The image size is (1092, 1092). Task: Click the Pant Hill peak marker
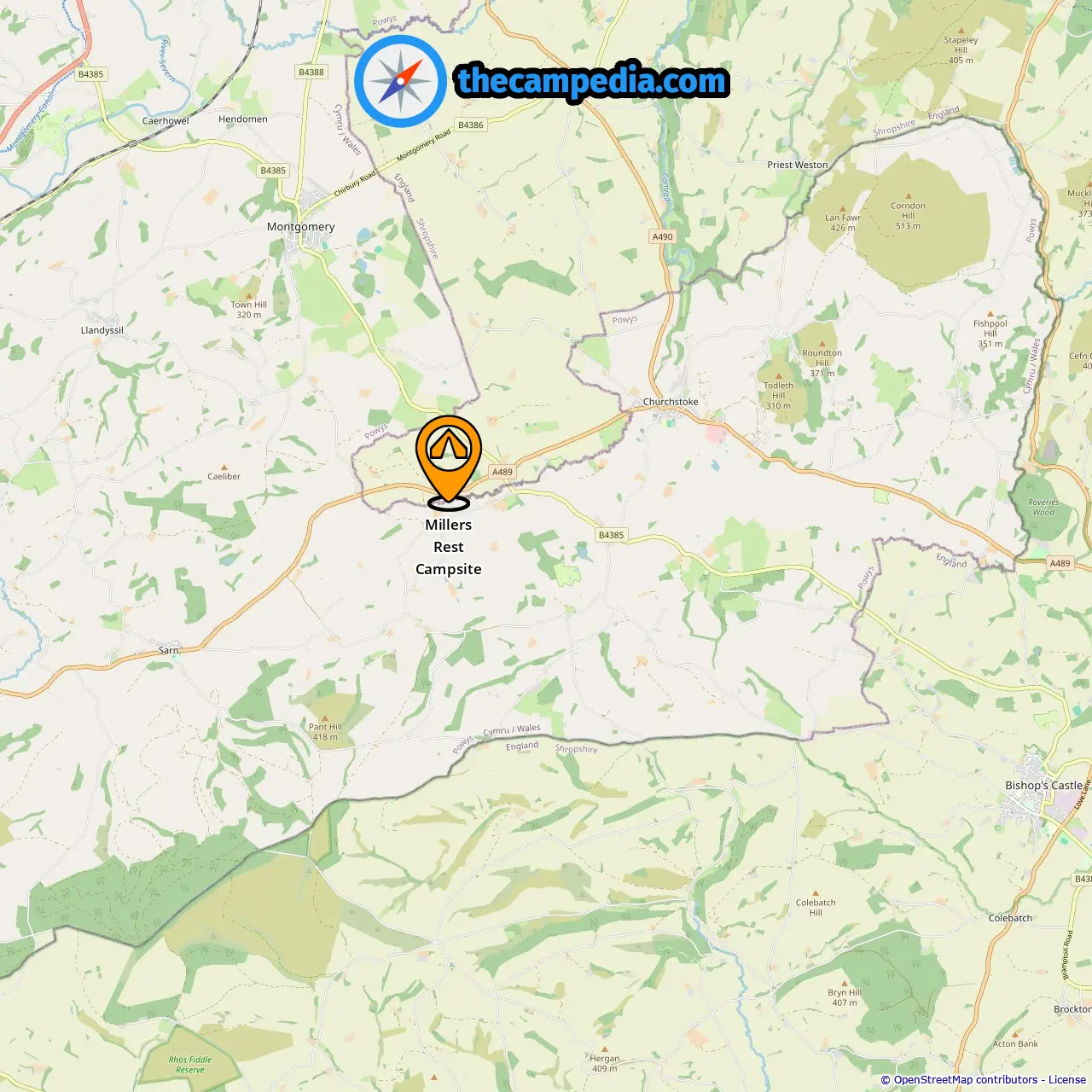pyautogui.click(x=324, y=718)
